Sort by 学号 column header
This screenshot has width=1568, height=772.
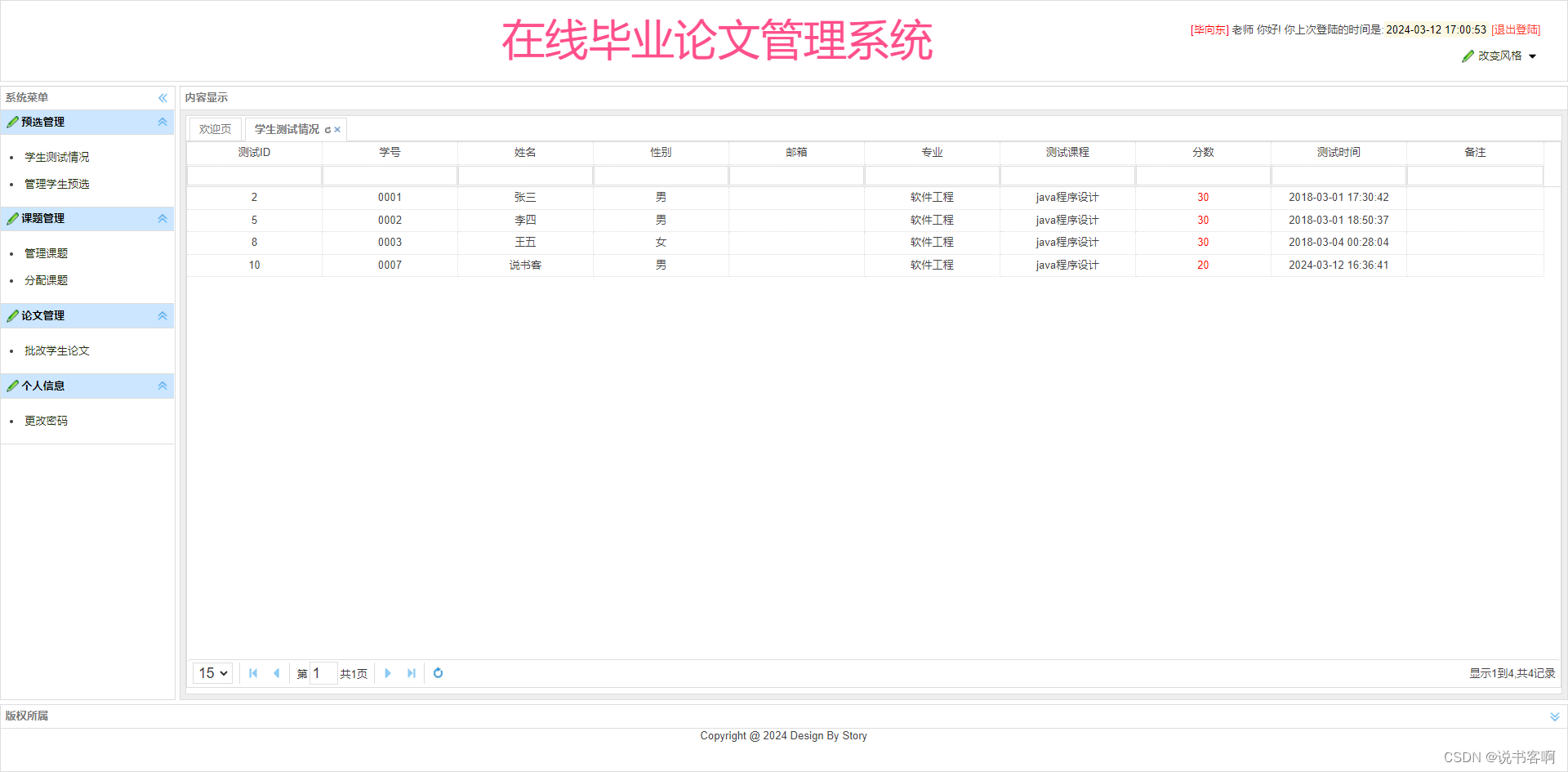click(390, 153)
